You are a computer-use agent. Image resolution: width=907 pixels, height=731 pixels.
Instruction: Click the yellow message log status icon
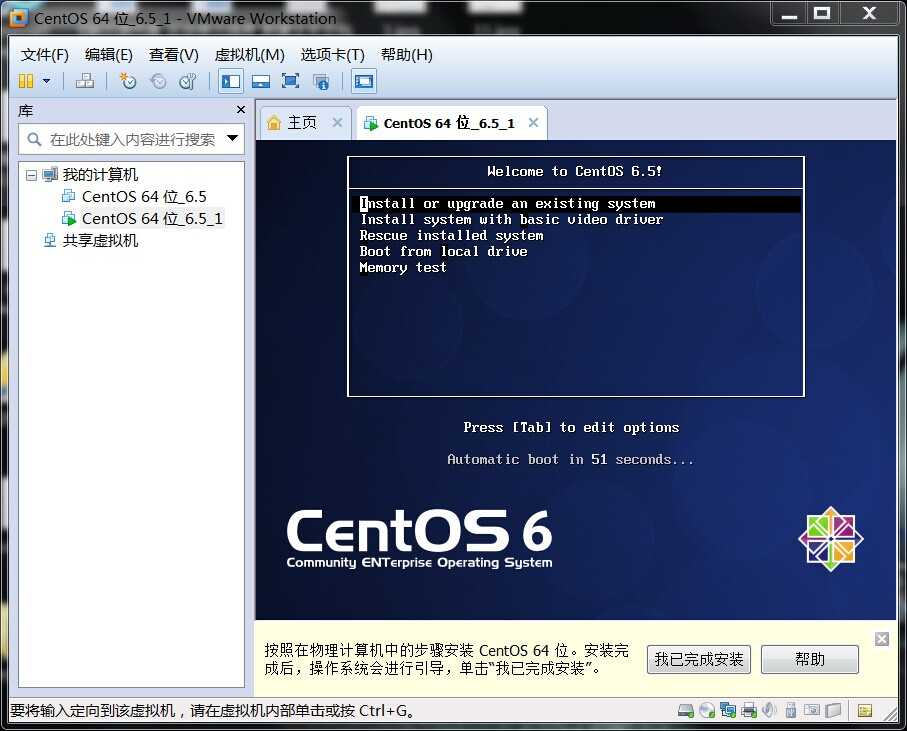[x=865, y=711]
